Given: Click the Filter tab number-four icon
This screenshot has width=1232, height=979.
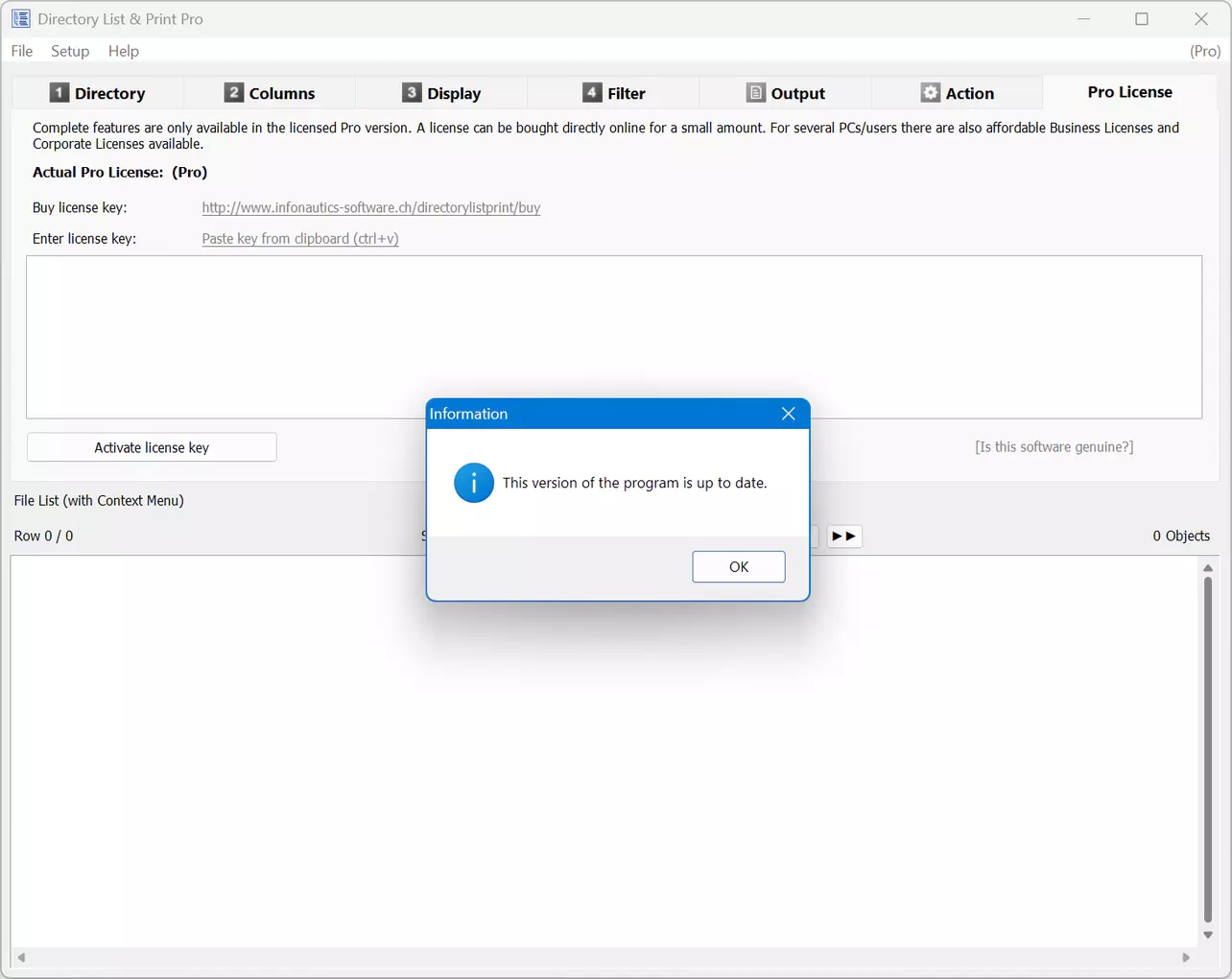Looking at the screenshot, I should 592,92.
